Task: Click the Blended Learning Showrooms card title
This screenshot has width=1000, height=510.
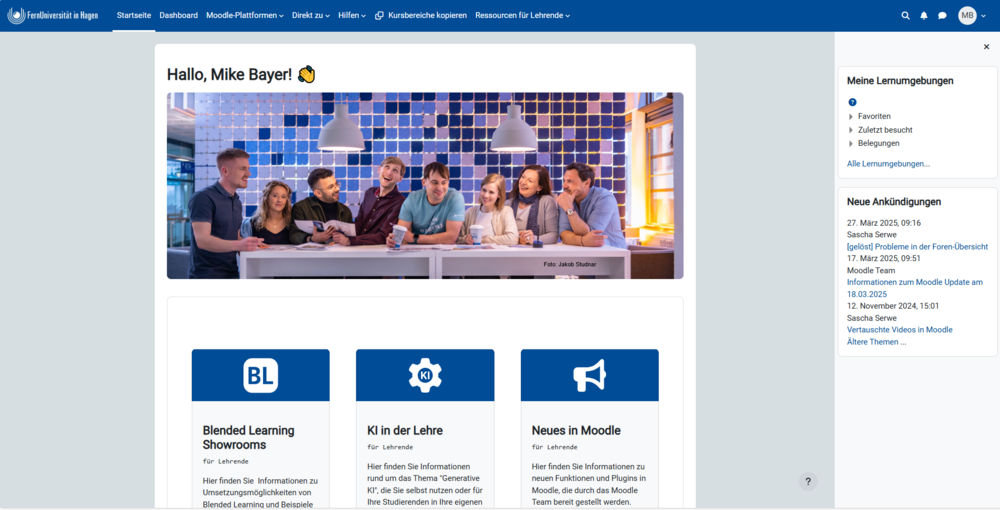Action: (249, 437)
